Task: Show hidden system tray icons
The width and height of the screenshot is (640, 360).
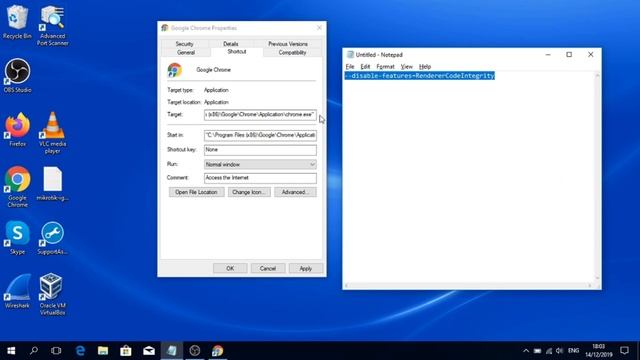Action: click(x=526, y=351)
